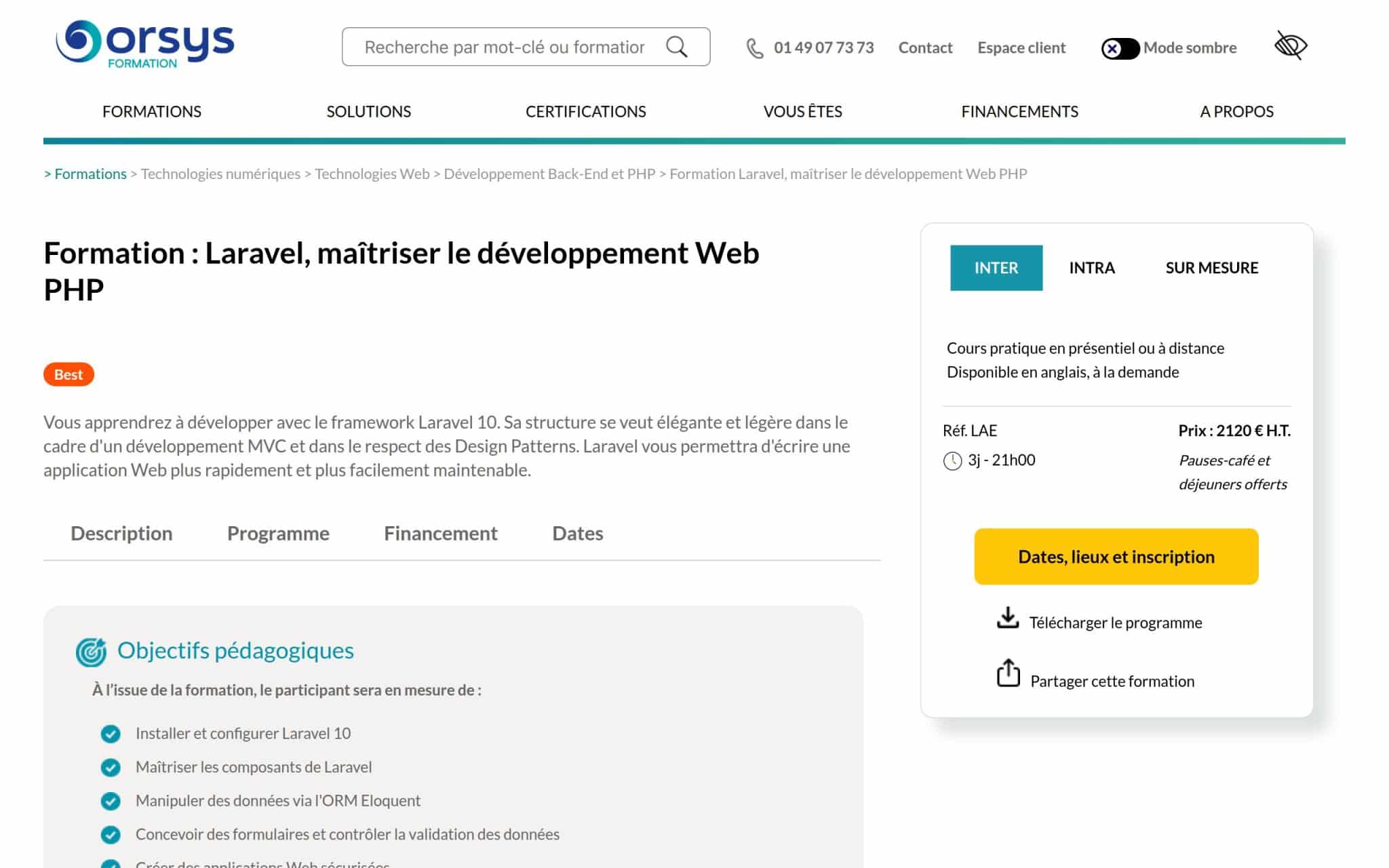Click checkmark icon beside Concevoir des formulaires
Viewport: 1389px width, 868px height.
[111, 835]
